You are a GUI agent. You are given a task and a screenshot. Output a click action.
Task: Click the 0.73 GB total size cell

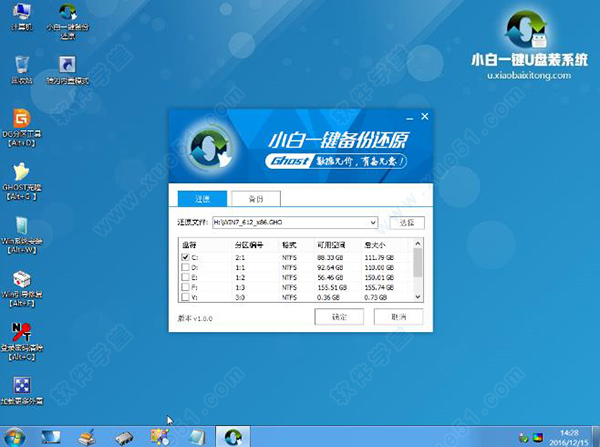tap(376, 297)
